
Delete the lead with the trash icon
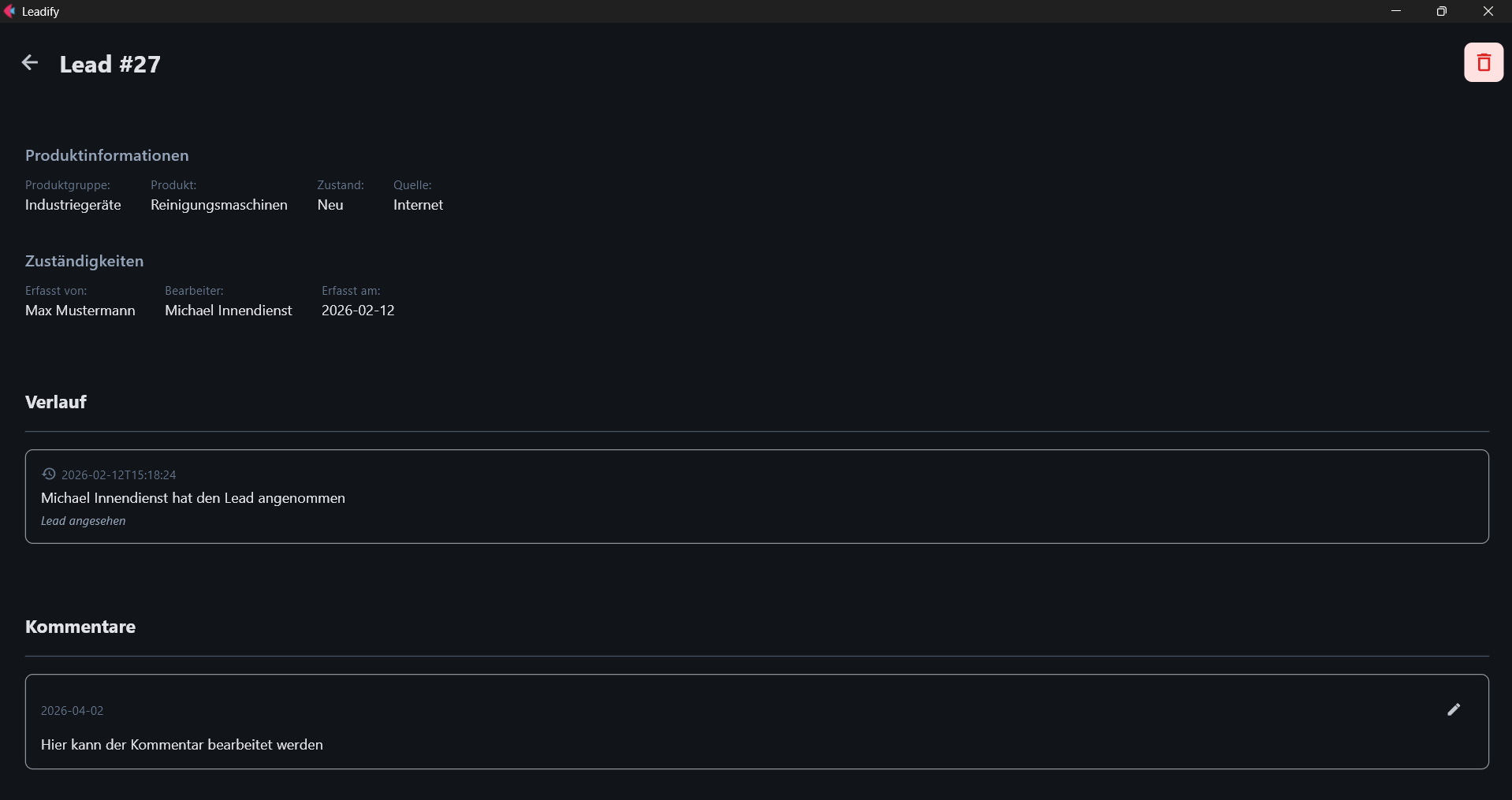click(1484, 62)
